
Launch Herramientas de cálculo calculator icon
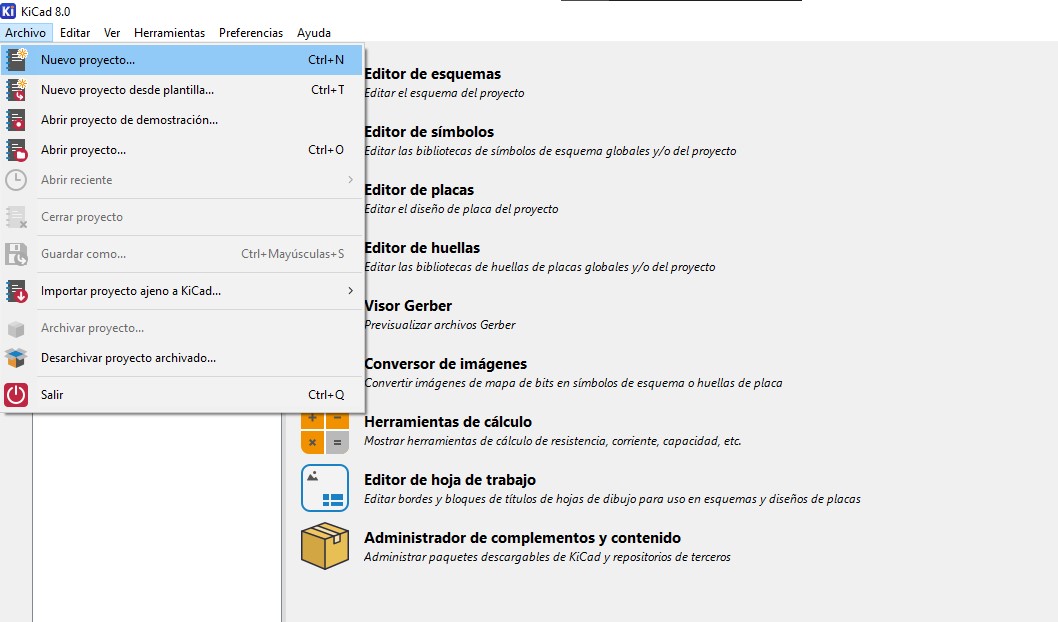pyautogui.click(x=325, y=434)
